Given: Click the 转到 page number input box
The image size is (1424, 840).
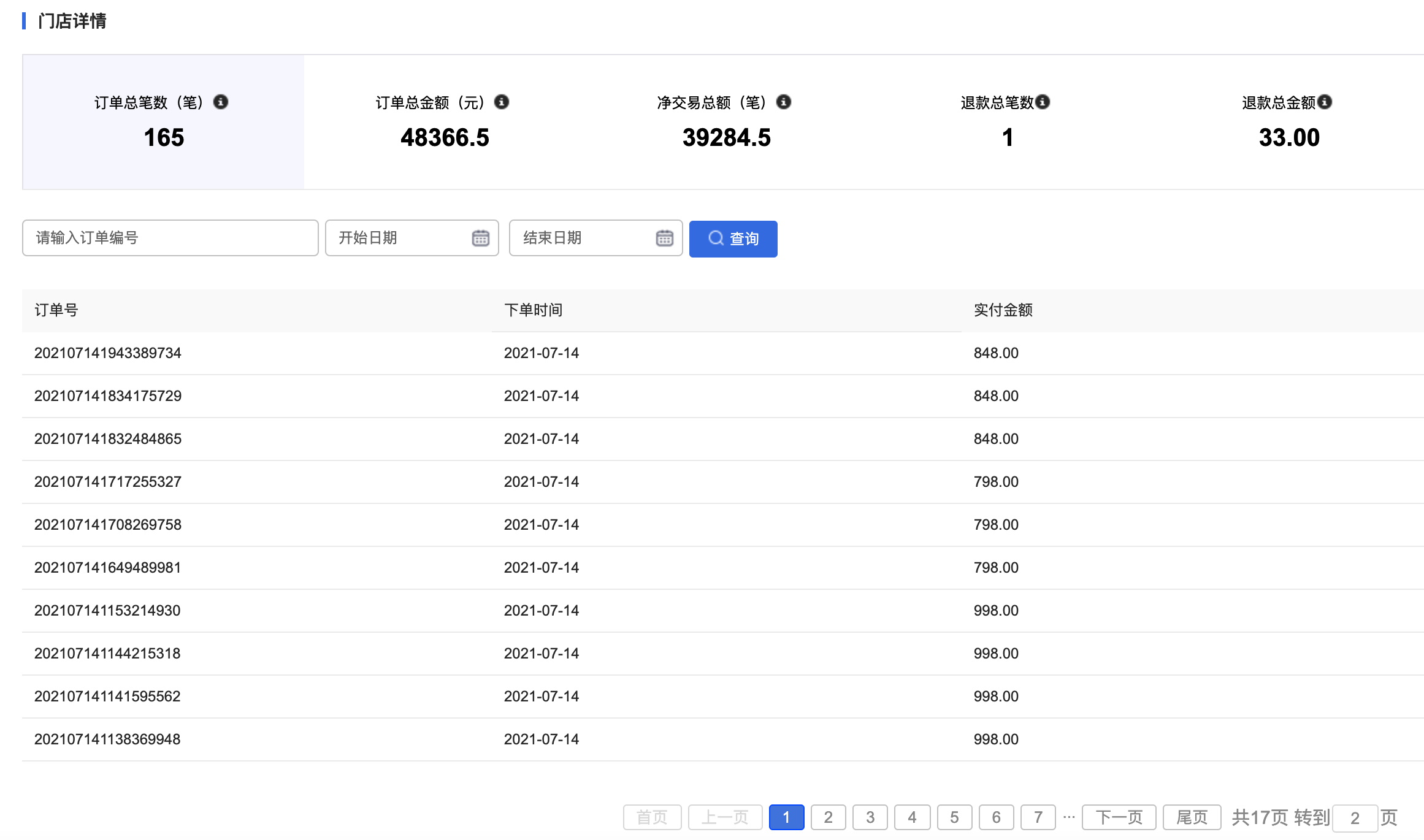Looking at the screenshot, I should tap(1355, 818).
